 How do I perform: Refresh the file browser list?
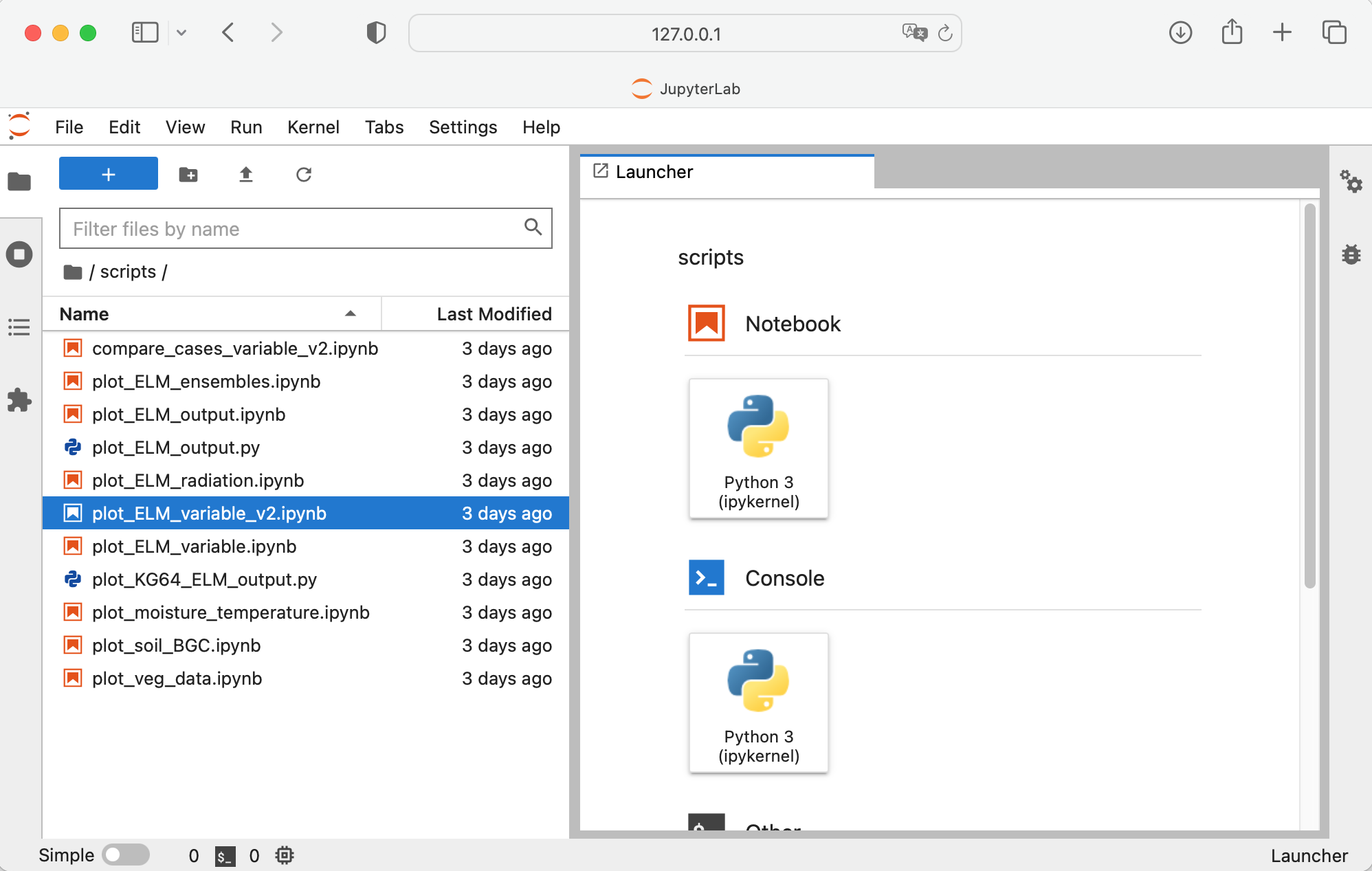click(x=304, y=175)
